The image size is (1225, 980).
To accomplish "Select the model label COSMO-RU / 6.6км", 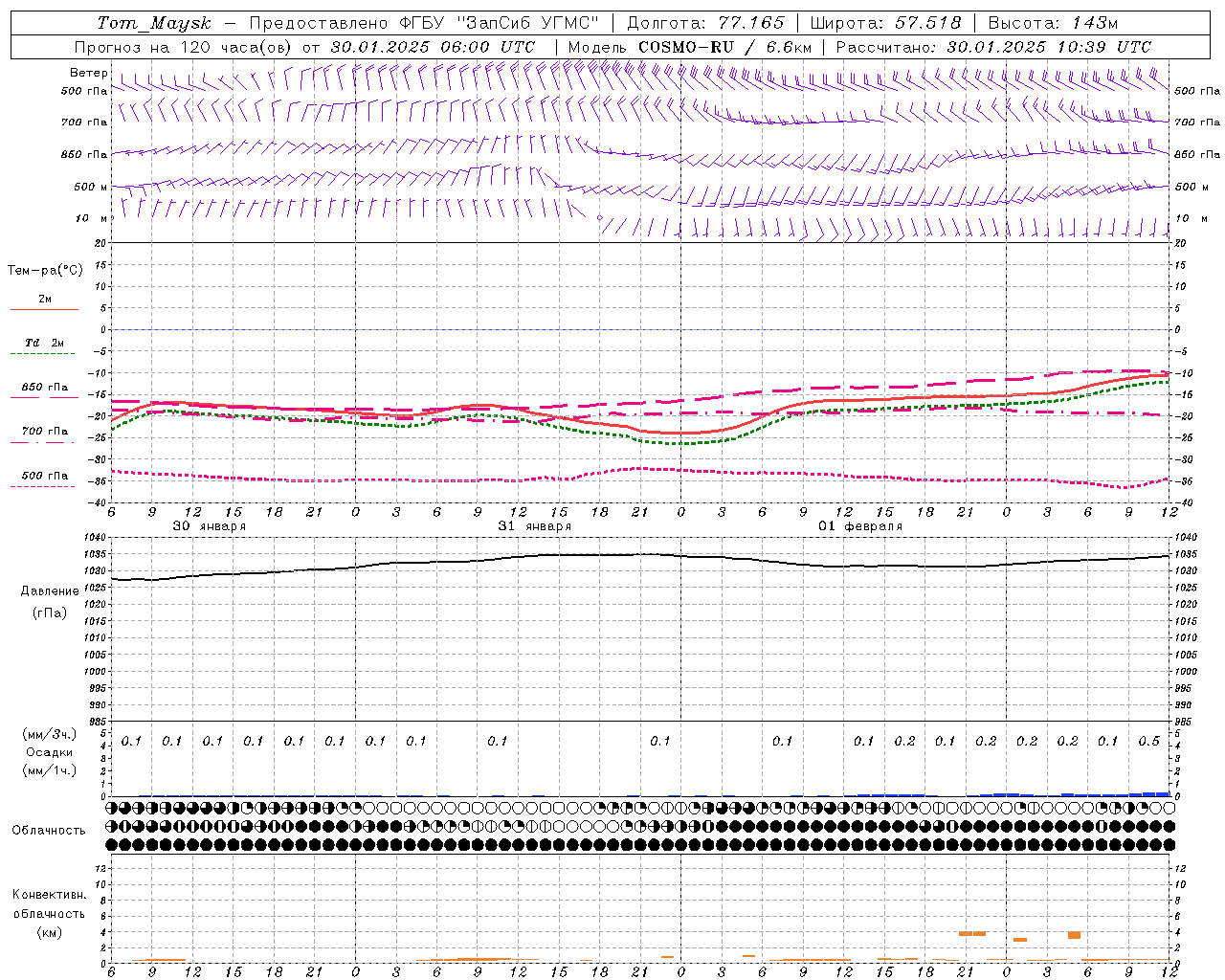I will click(x=724, y=47).
